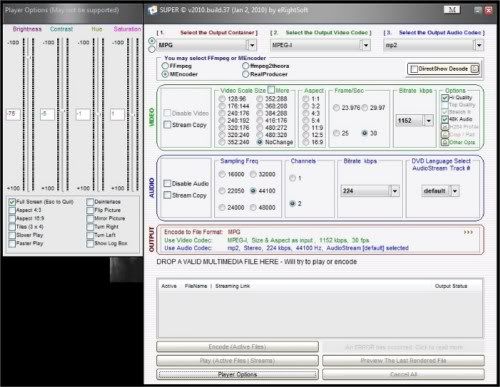Adjust the Saturation slider in Player Options
500x387 pixels.
pos(133,114)
